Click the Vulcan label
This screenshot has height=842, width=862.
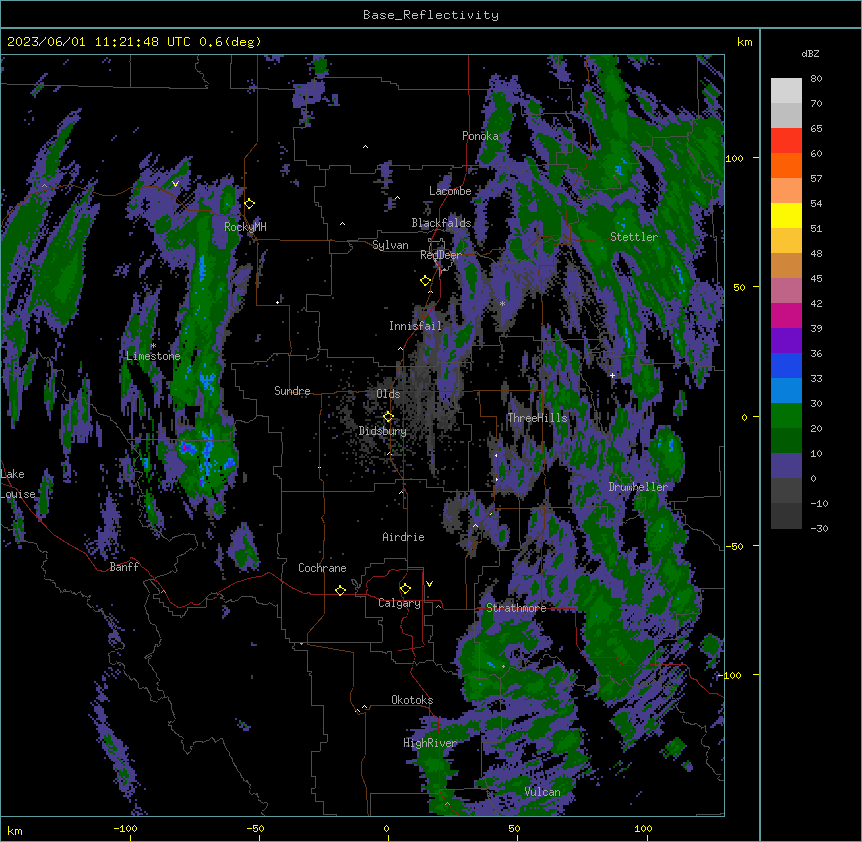(542, 792)
